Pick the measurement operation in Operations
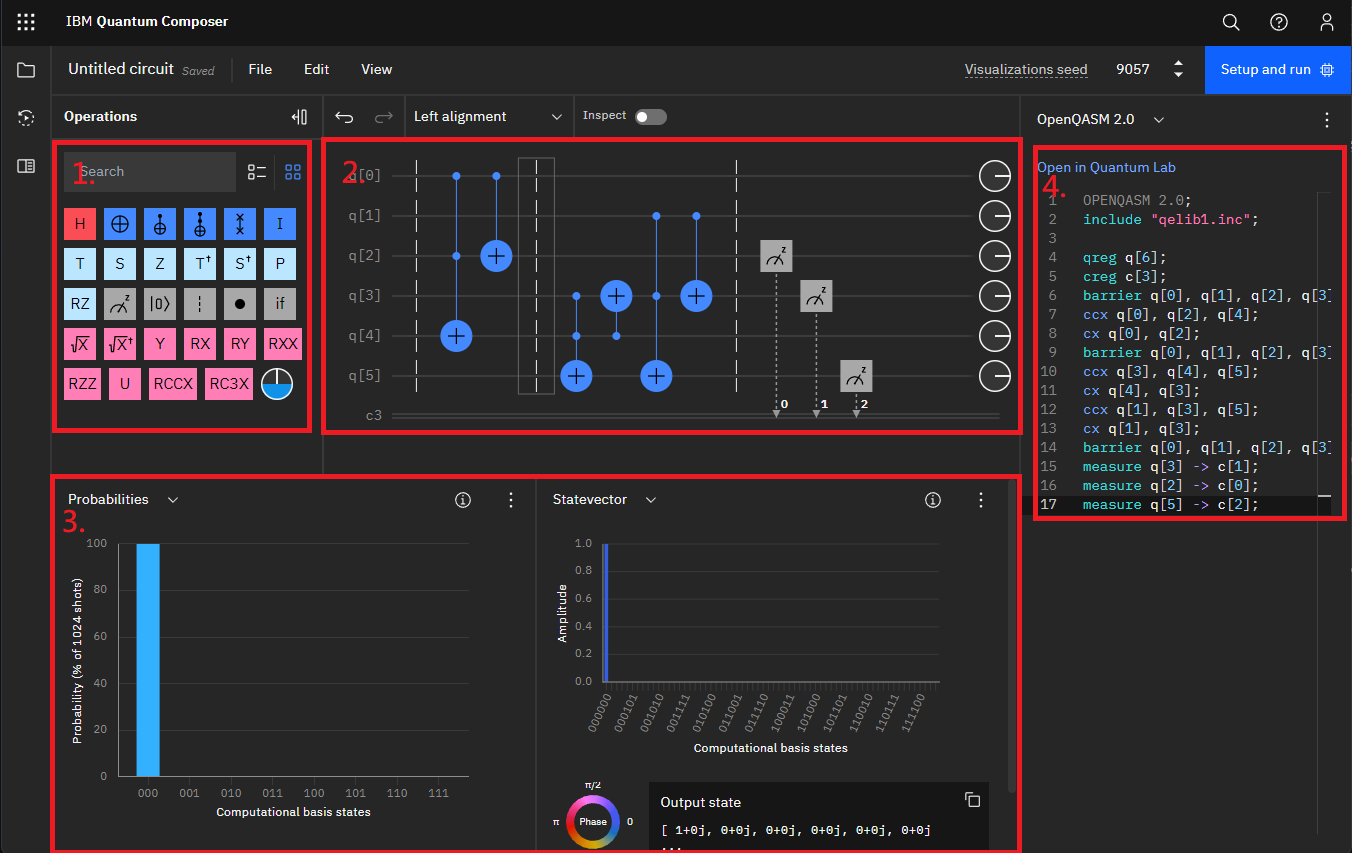This screenshot has width=1352, height=853. 119,303
